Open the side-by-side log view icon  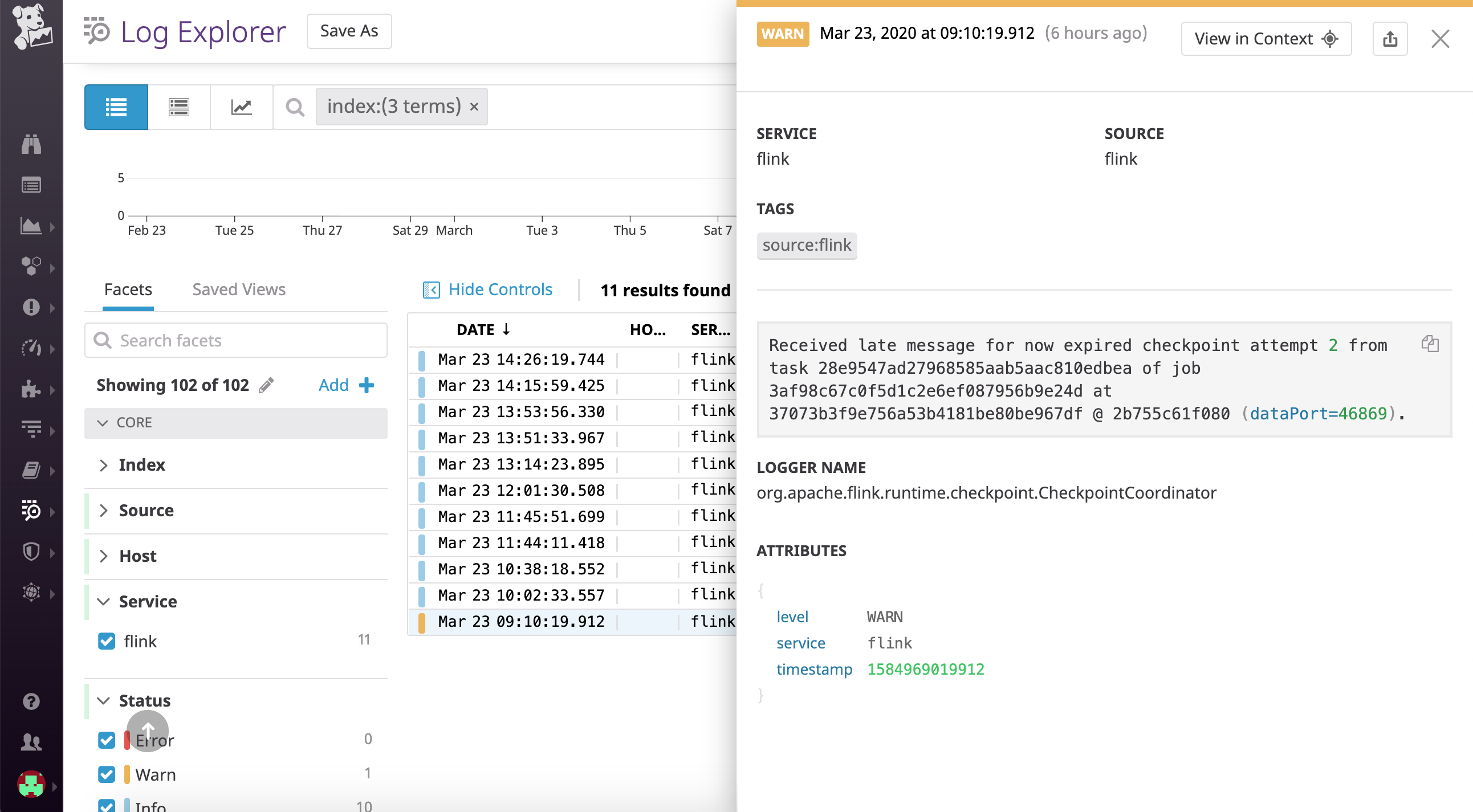tap(178, 107)
